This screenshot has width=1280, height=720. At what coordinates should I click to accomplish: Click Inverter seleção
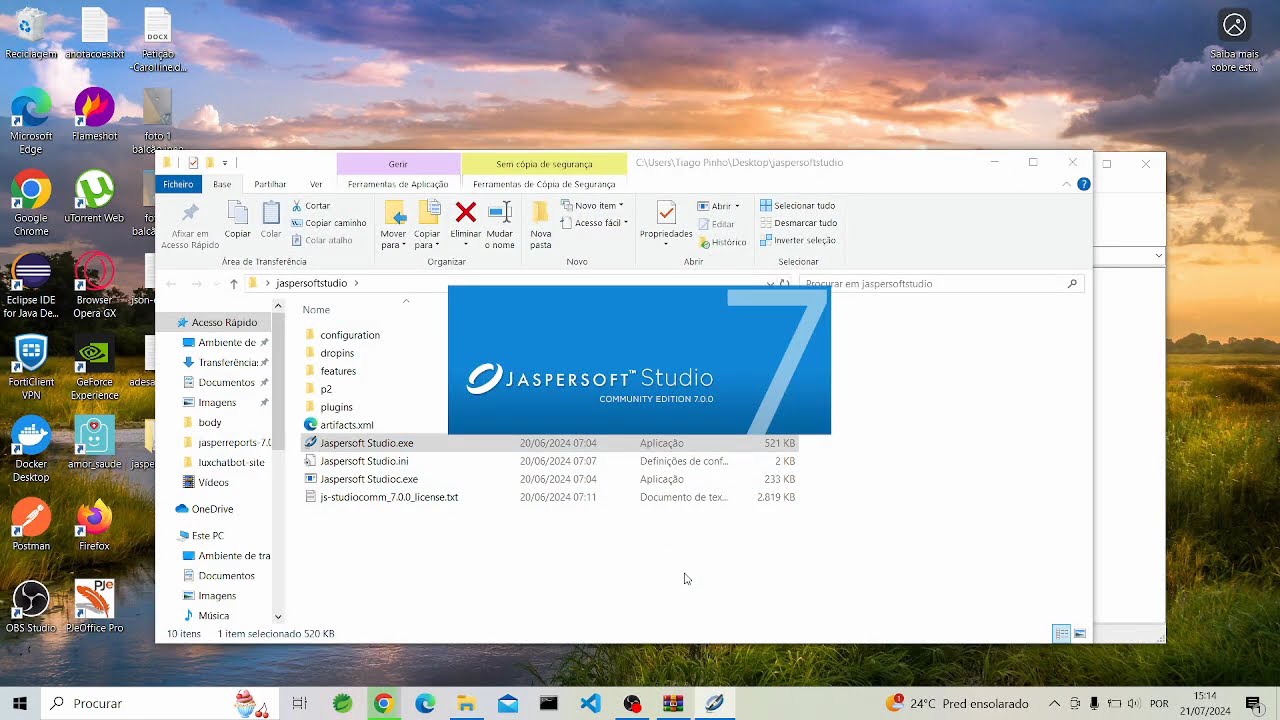[x=797, y=240]
